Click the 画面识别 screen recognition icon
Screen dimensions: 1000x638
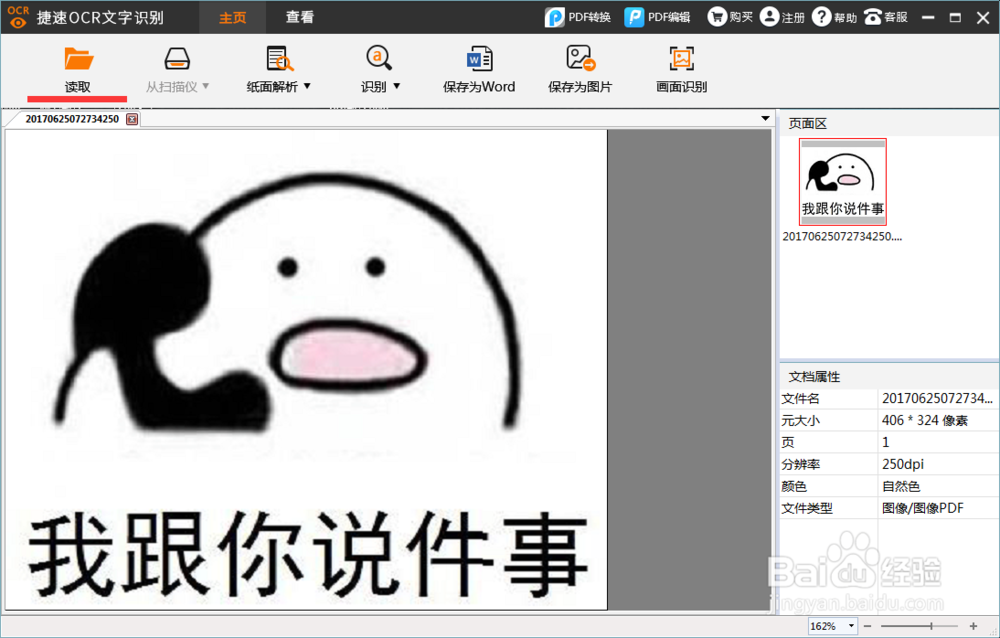pos(681,58)
